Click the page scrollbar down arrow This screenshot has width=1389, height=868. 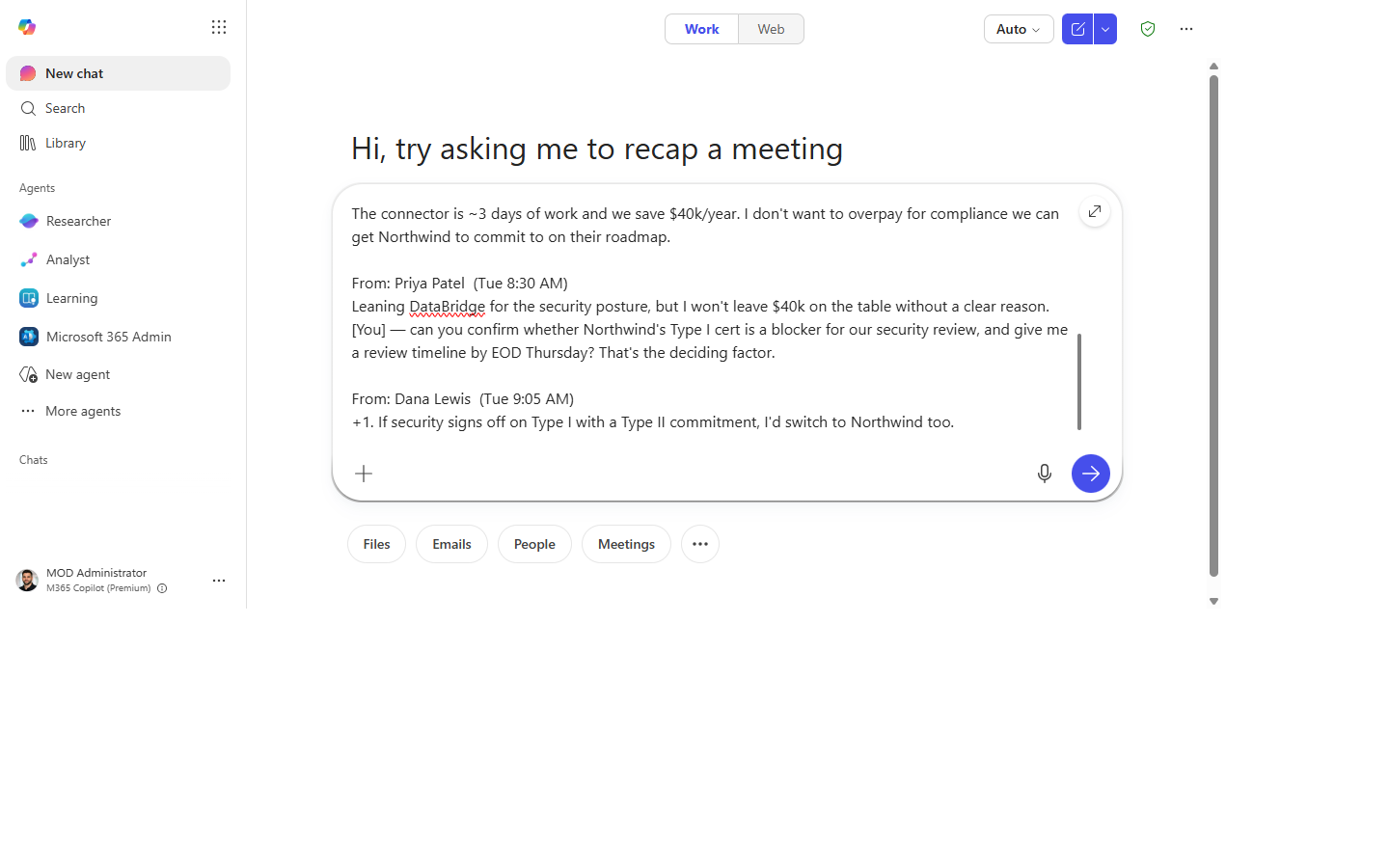tap(1213, 601)
